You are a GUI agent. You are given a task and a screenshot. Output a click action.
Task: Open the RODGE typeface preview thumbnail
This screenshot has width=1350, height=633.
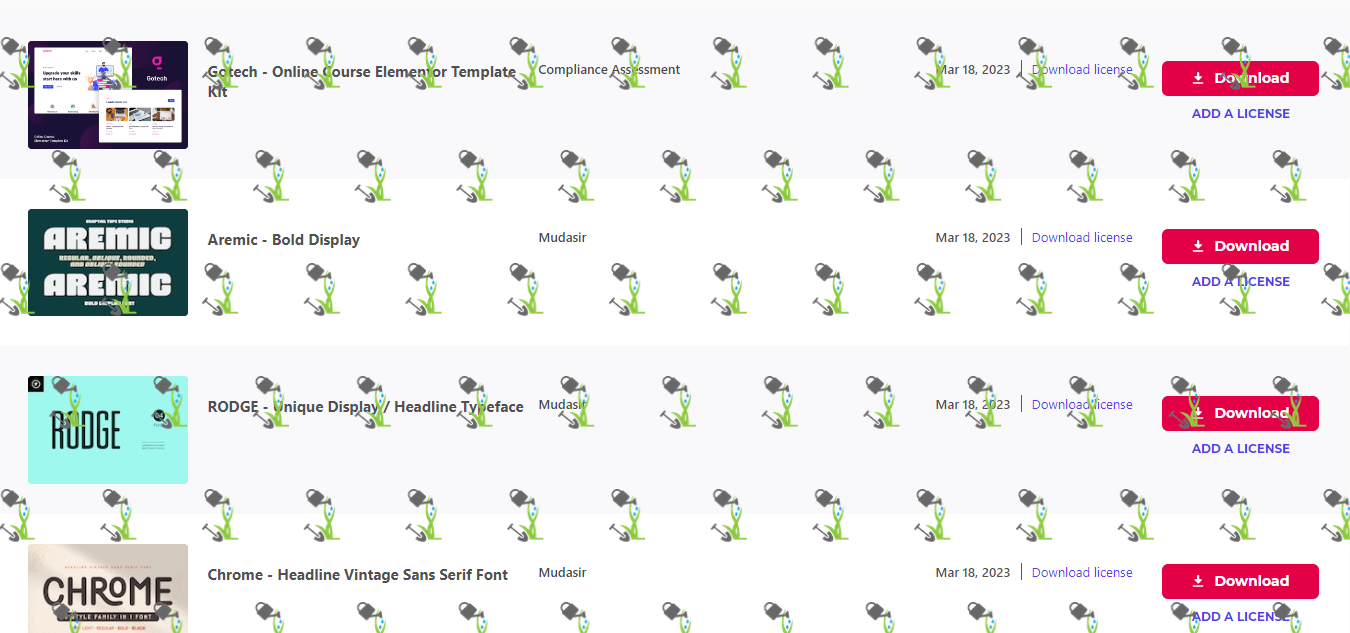[108, 430]
